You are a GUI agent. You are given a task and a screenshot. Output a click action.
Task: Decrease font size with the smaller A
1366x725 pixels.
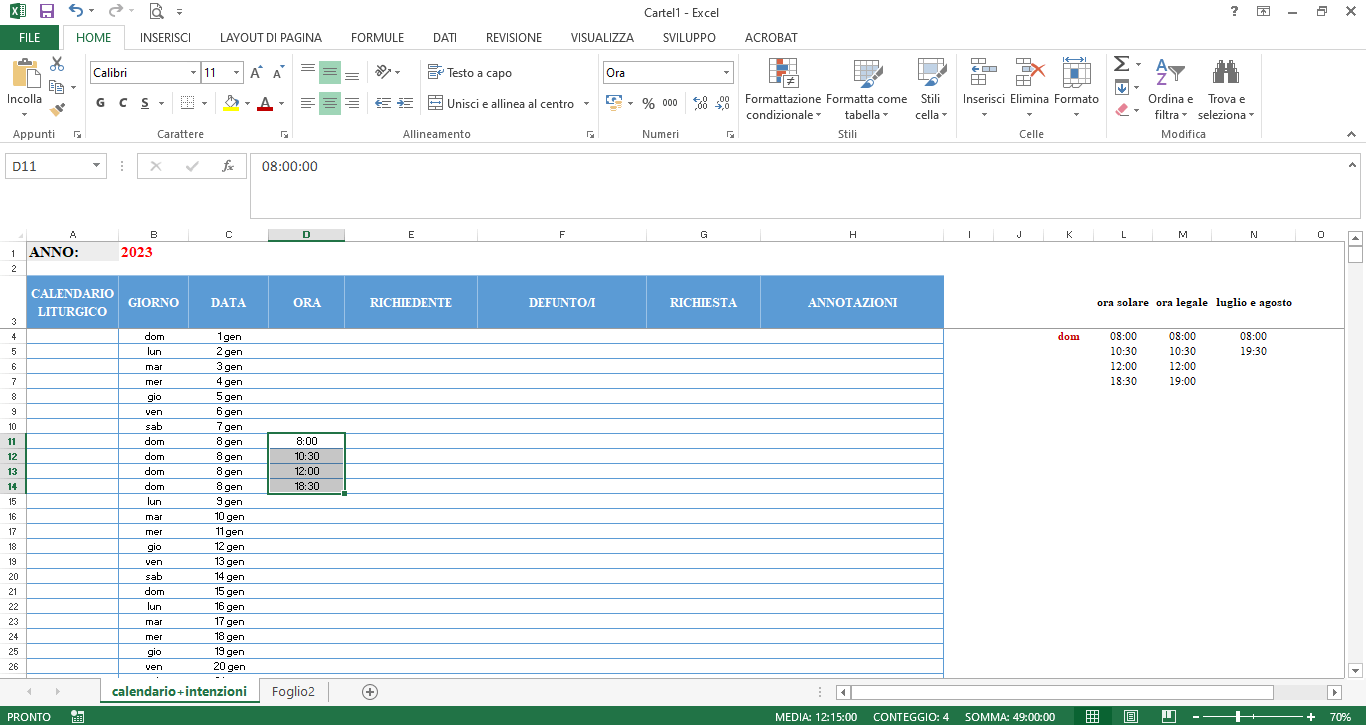[x=277, y=73]
